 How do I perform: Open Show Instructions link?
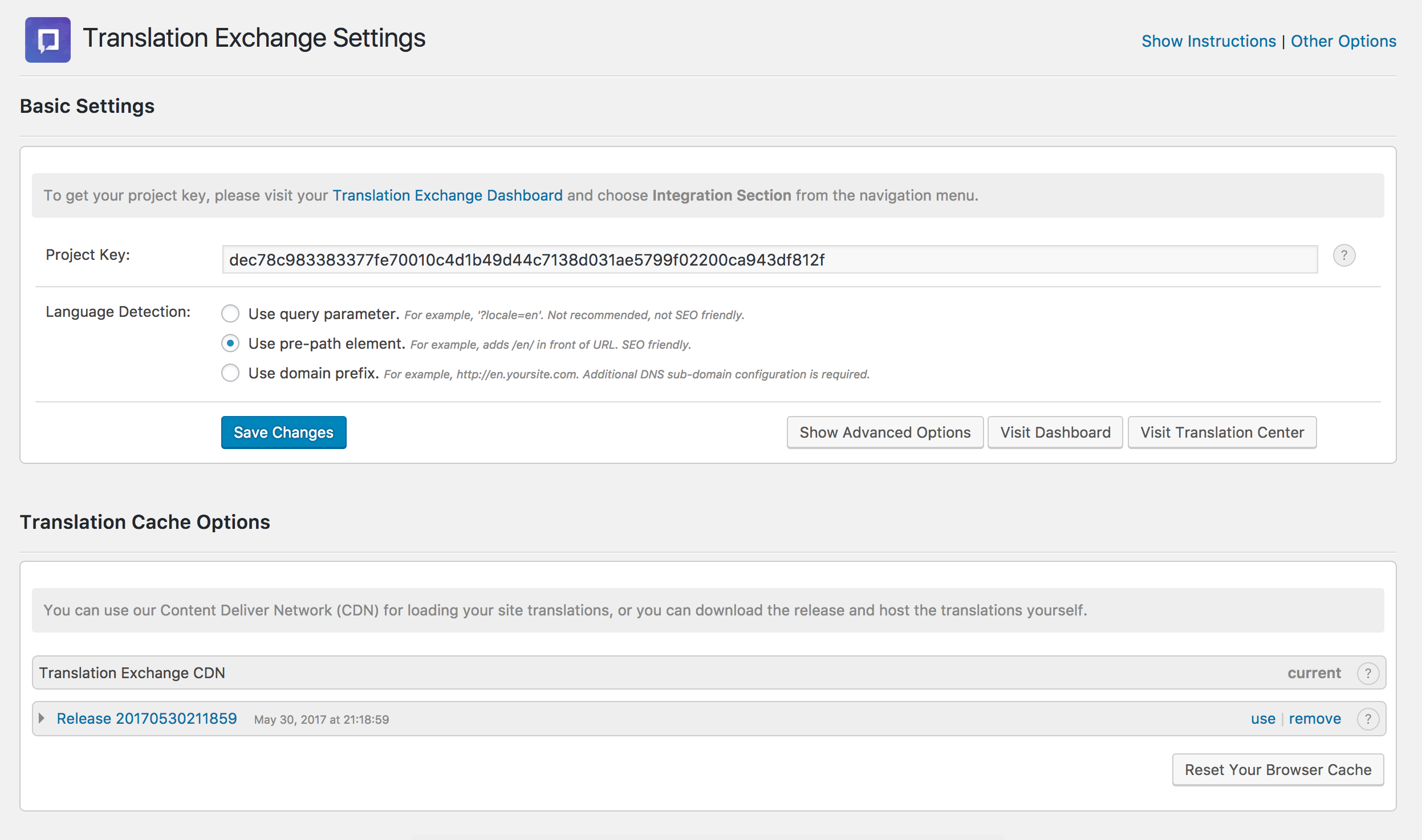(x=1209, y=41)
